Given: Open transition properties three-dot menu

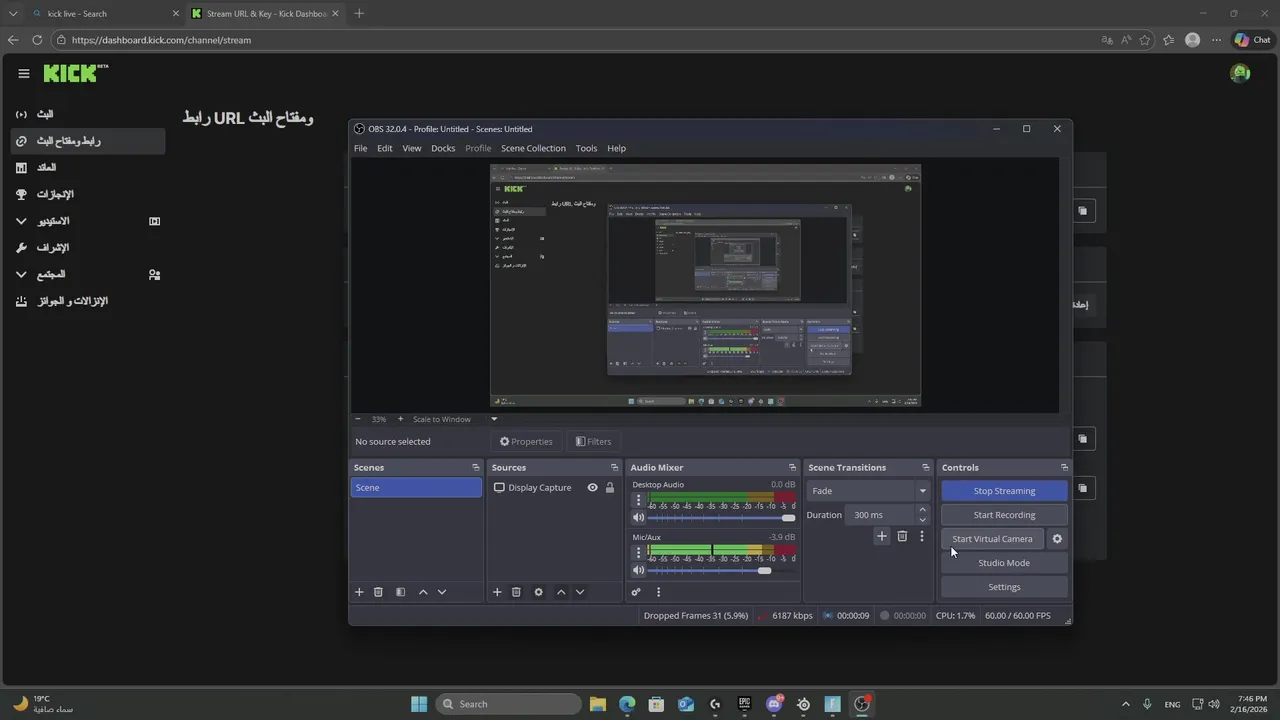Looking at the screenshot, I should pos(922,536).
